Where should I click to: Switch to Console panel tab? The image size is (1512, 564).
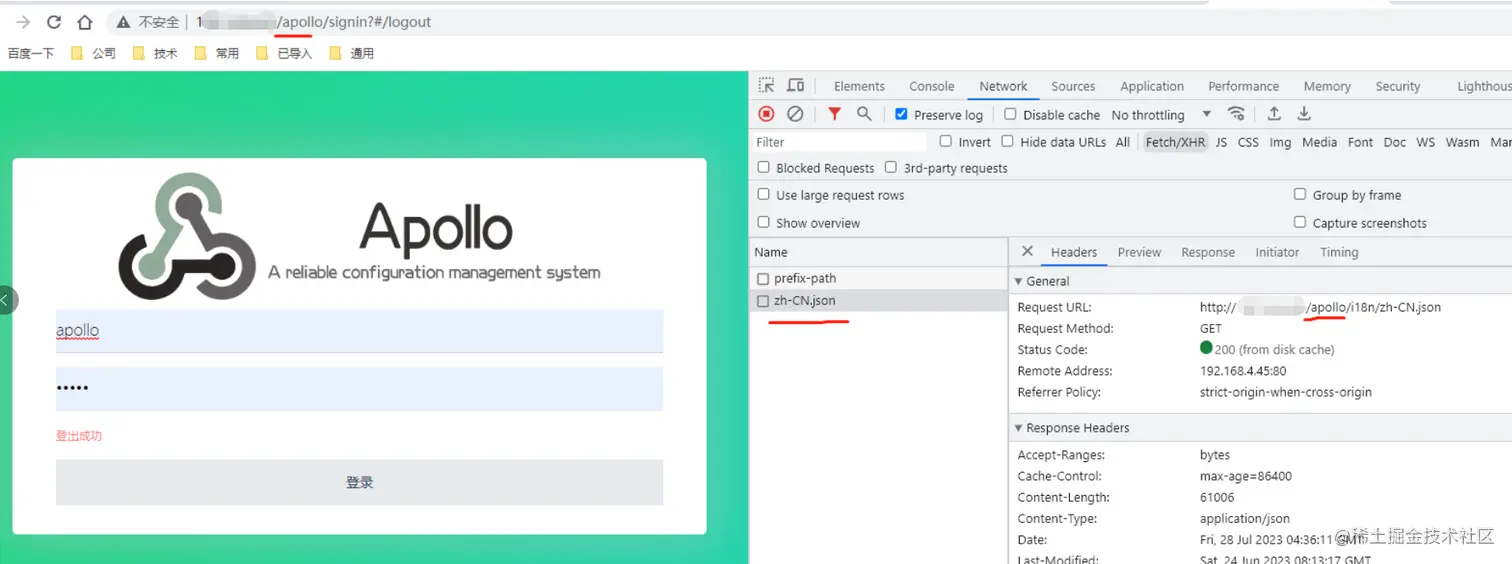point(931,87)
